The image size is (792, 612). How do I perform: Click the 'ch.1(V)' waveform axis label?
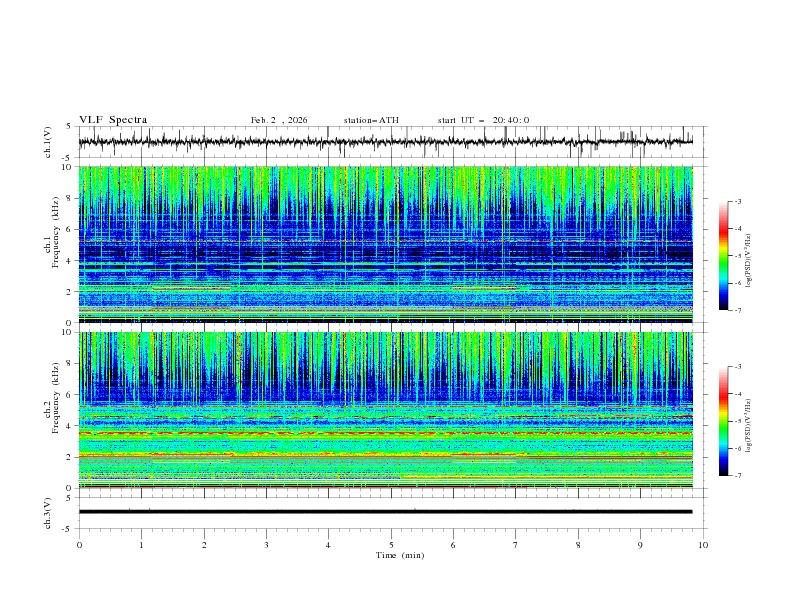coord(48,142)
